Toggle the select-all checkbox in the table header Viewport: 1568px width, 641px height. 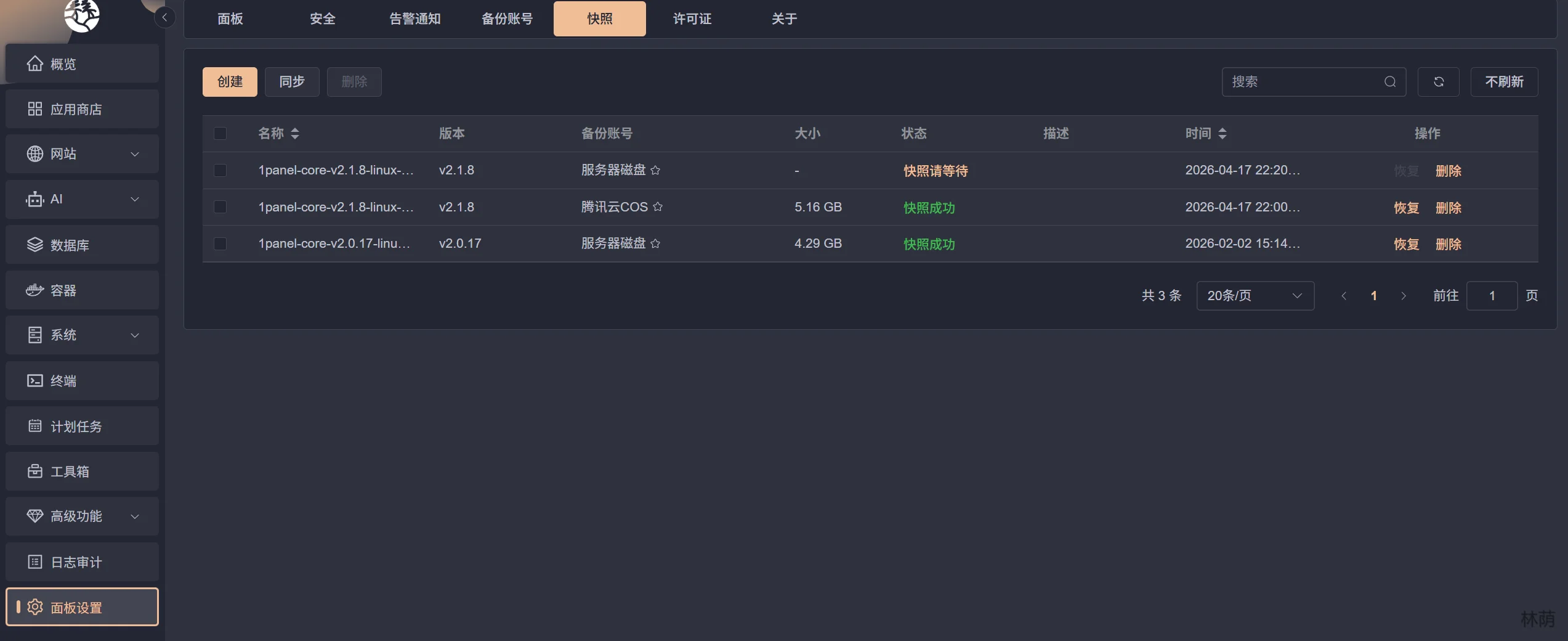coord(220,133)
